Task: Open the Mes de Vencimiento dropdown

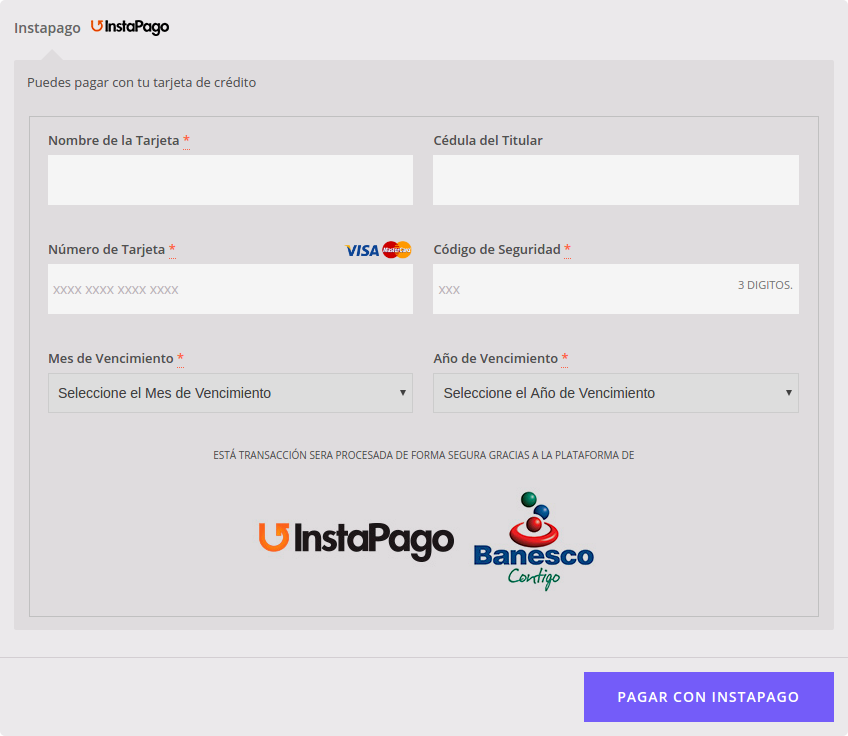Action: pos(230,393)
